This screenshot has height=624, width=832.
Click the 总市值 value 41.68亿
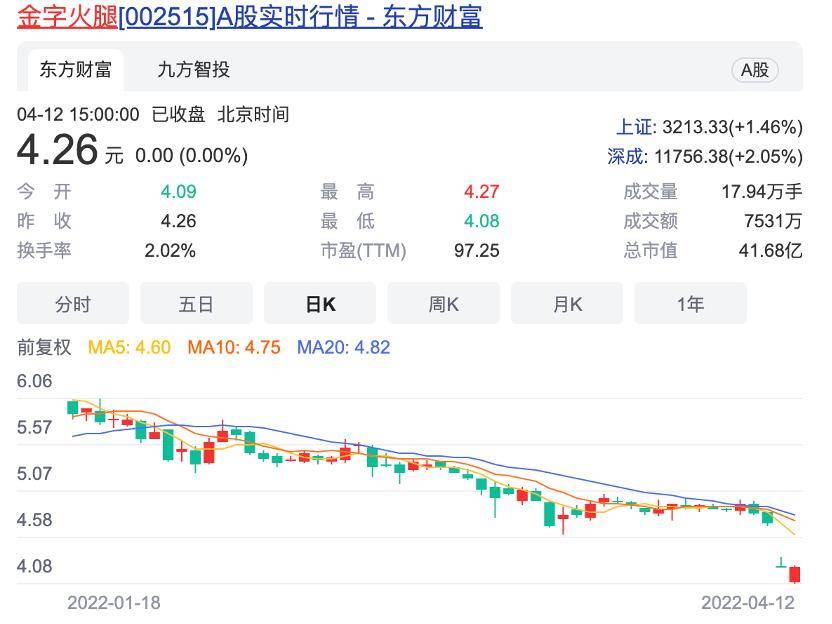(x=770, y=250)
